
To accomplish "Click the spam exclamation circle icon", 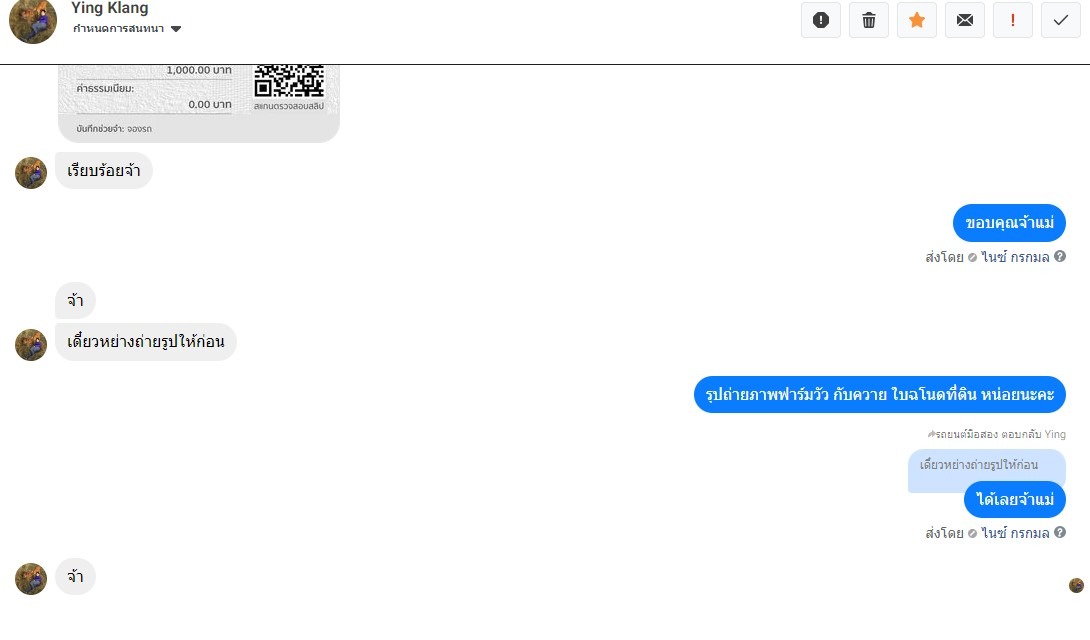I will tap(821, 20).
